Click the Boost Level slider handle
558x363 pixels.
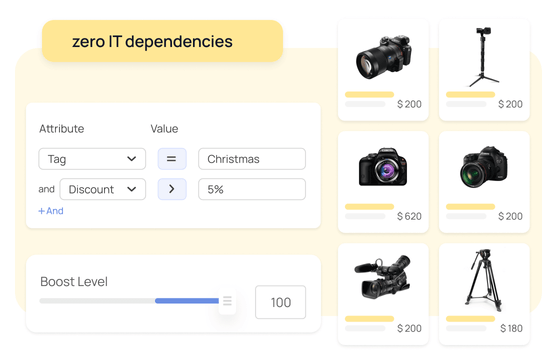pyautogui.click(x=227, y=301)
